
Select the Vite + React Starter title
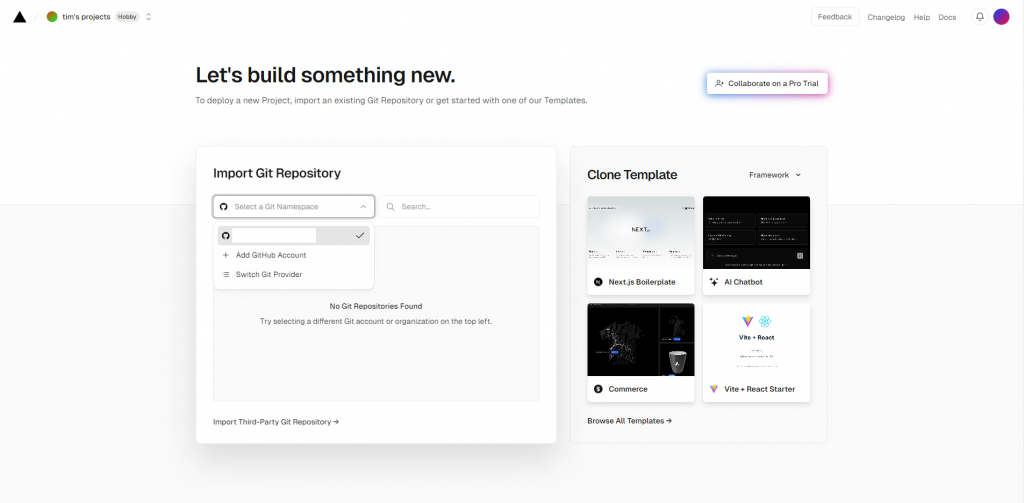[760, 389]
